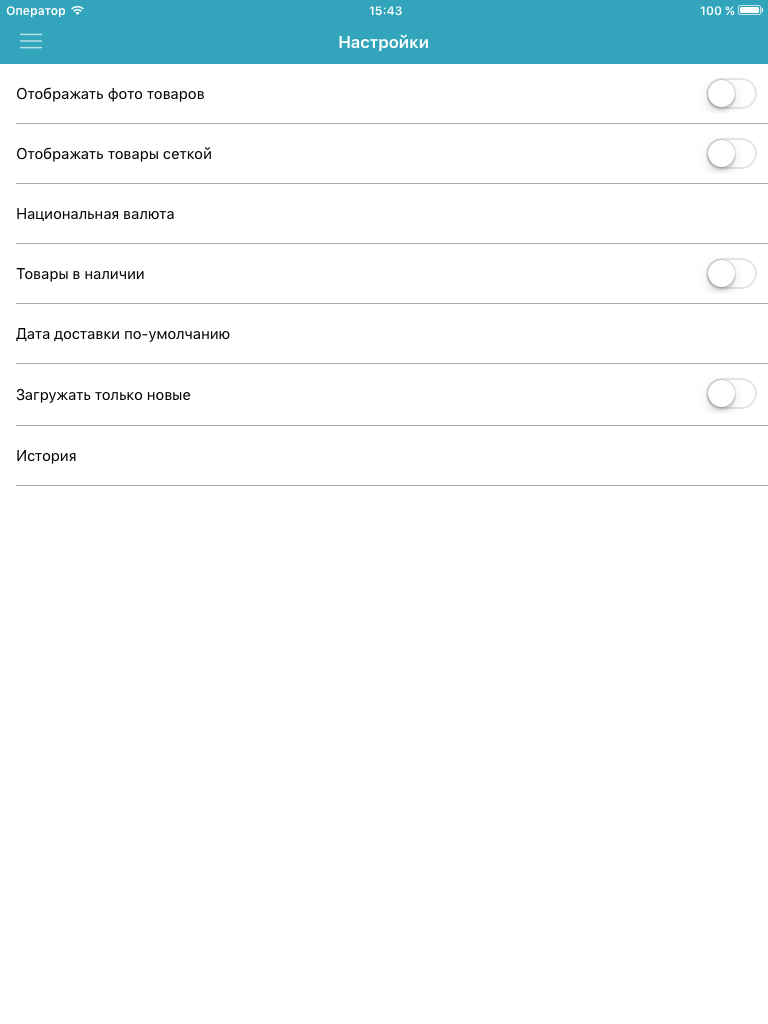Turn on Товары в наличии switch
The image size is (768, 1024).
(731, 274)
